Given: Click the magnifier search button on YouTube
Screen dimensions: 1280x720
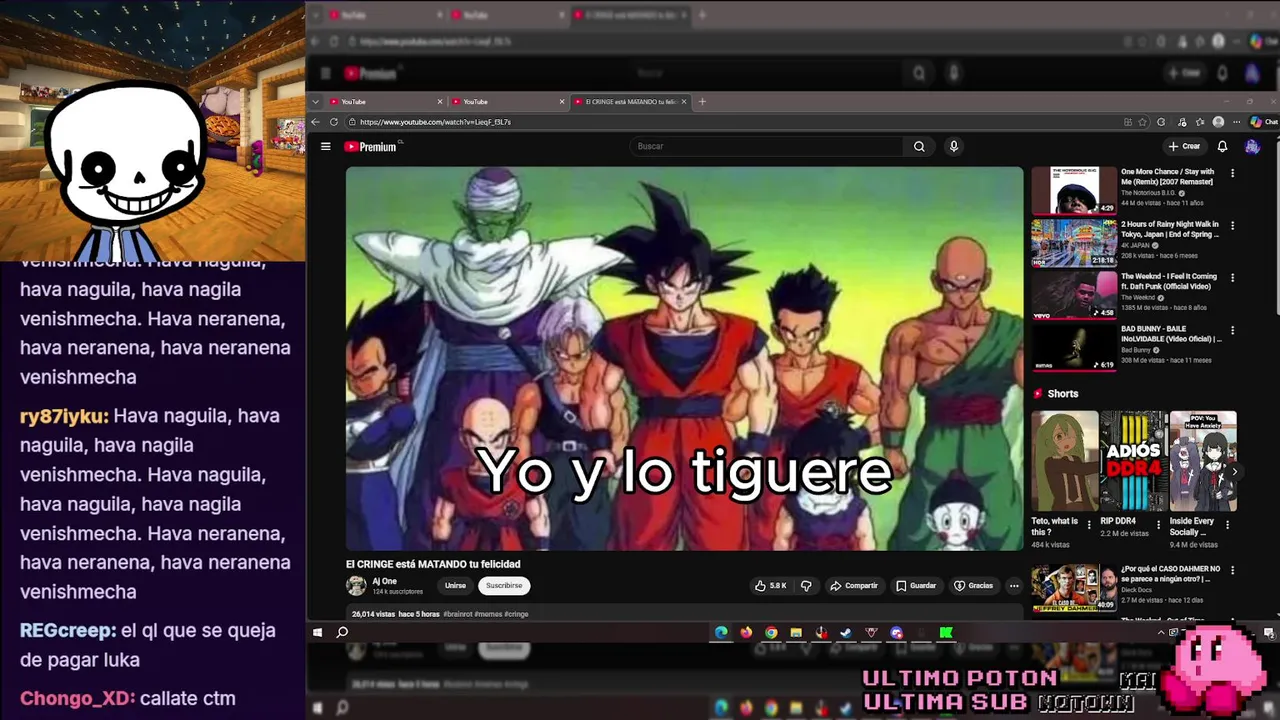Looking at the screenshot, I should point(919,146).
